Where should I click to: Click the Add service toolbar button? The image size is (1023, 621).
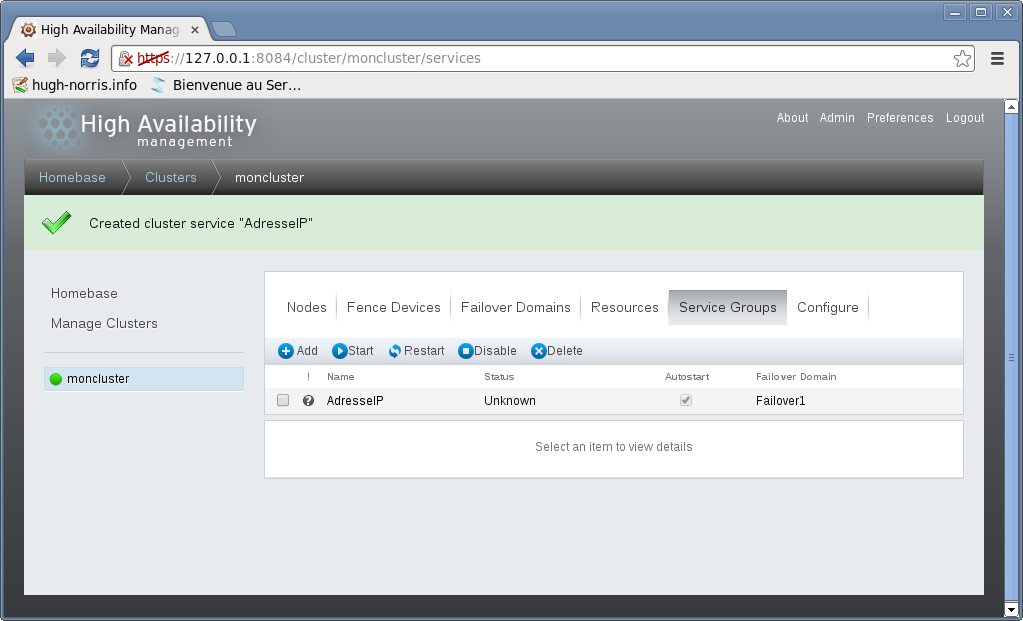(x=297, y=351)
